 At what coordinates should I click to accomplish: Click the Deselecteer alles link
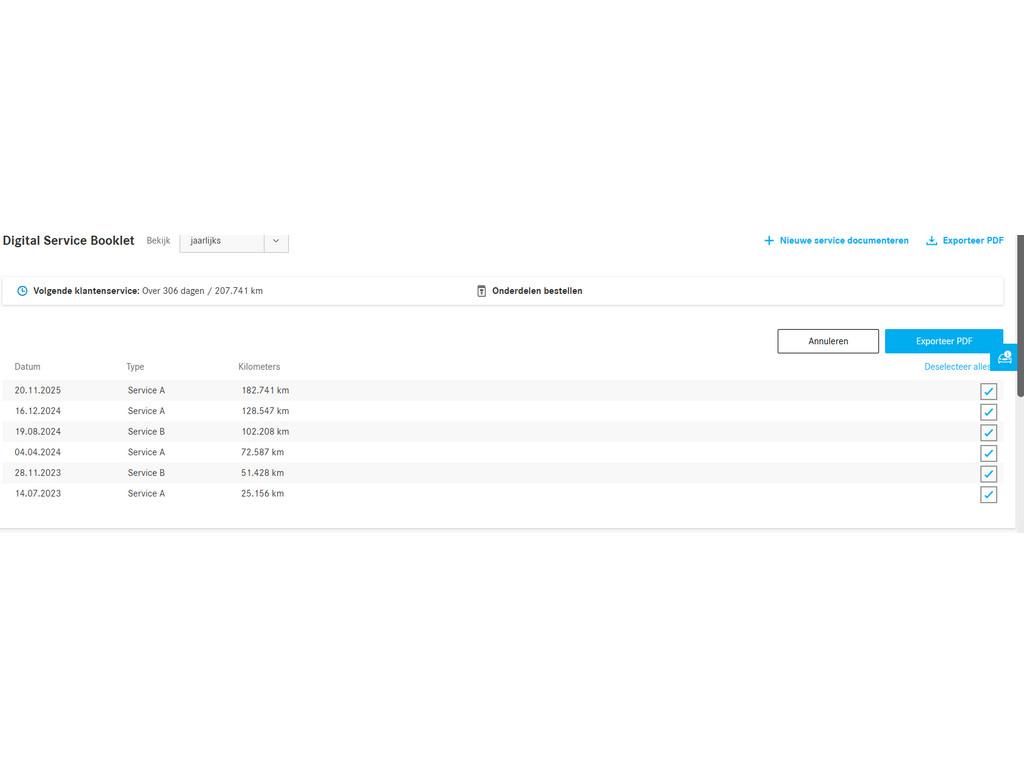point(956,367)
